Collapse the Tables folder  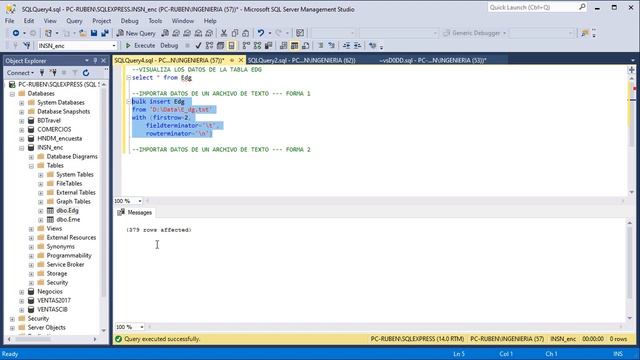(31, 166)
